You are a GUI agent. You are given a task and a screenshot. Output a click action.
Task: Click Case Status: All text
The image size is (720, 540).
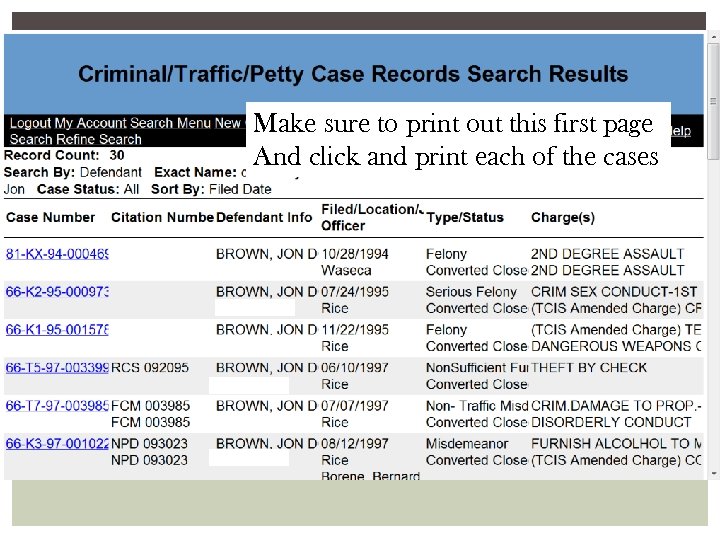point(88,189)
